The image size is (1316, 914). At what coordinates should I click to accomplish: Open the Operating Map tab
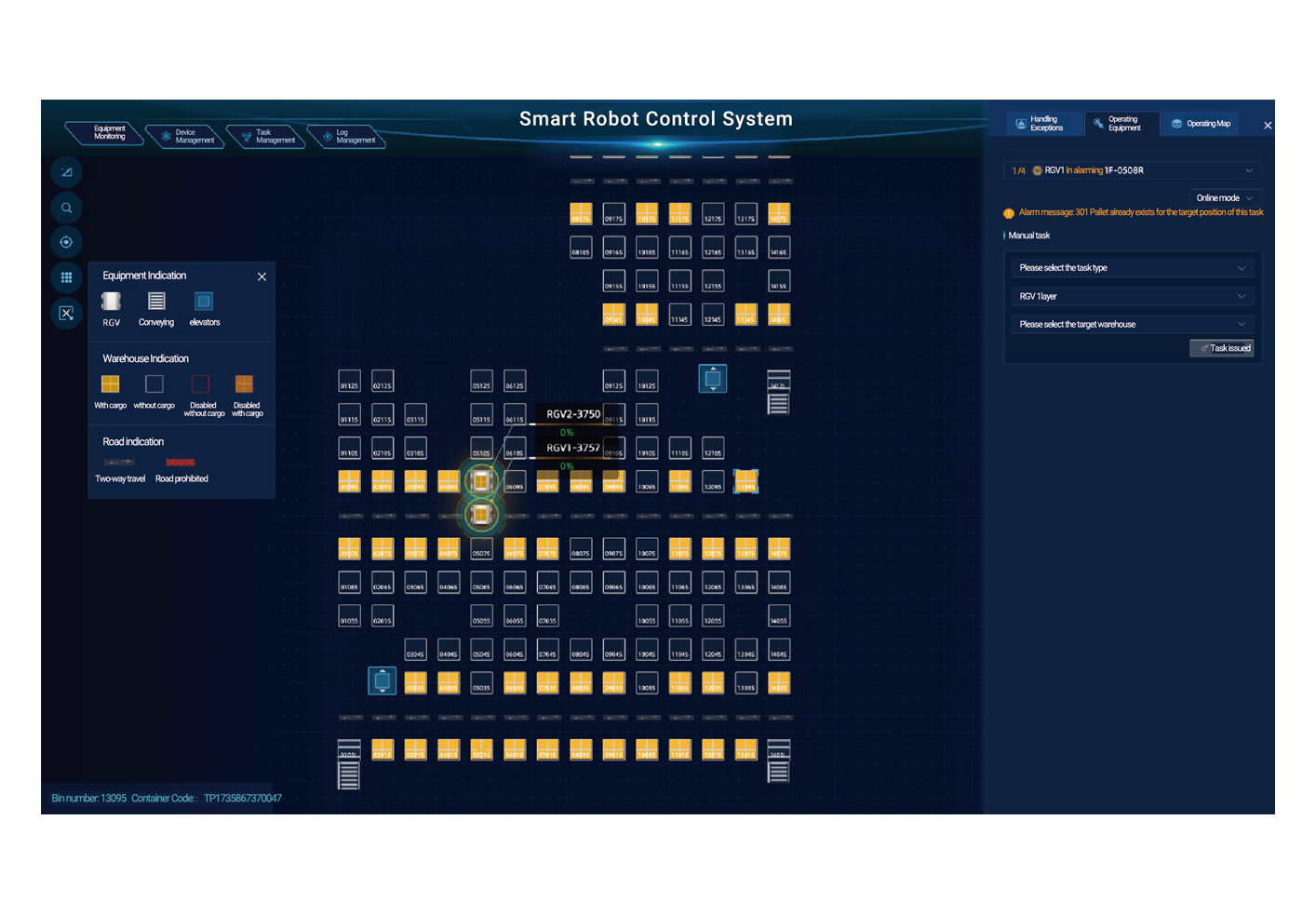pos(1202,124)
